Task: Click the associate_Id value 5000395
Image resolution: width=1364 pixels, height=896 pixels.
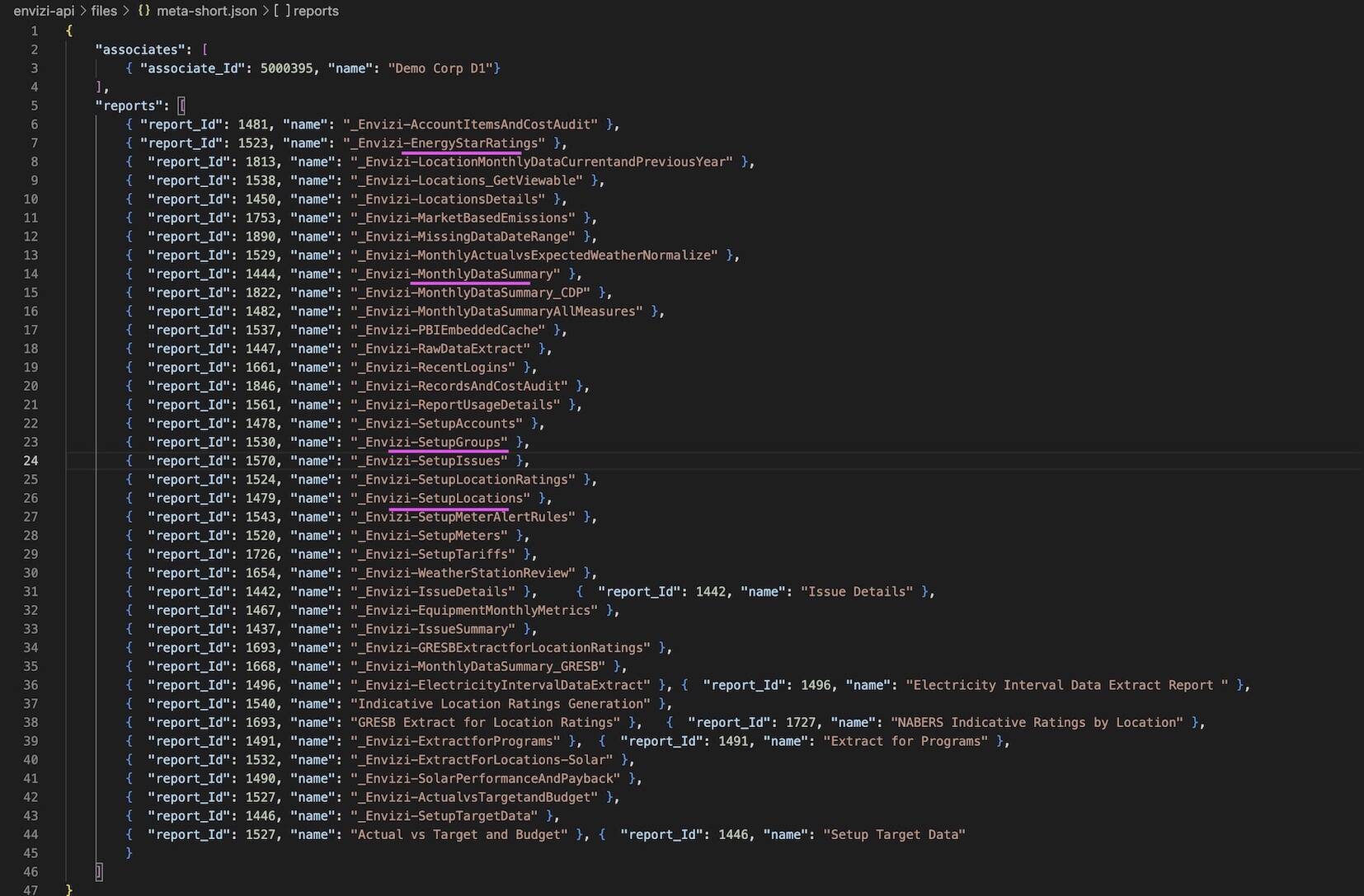Action: [x=286, y=68]
